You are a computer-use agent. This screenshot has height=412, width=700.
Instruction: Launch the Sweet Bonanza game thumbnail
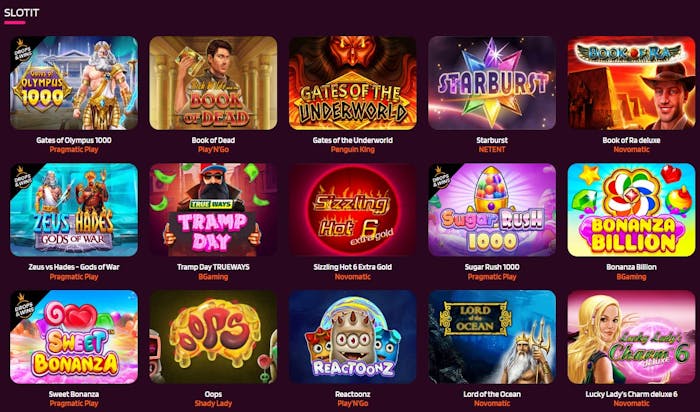74,337
